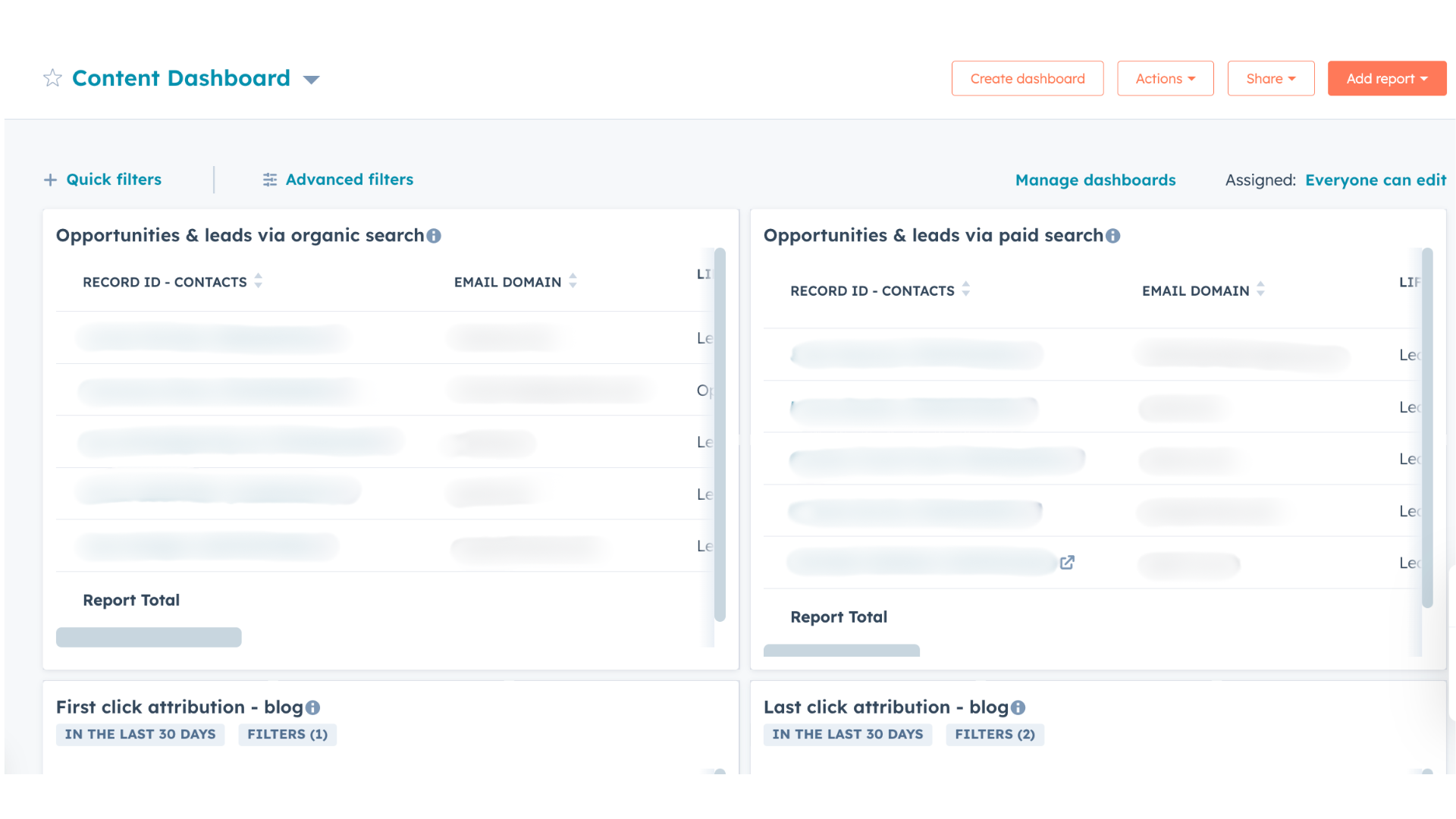The image size is (1456, 819).
Task: Click the star to favorite Content Dashboard
Action: click(x=52, y=78)
